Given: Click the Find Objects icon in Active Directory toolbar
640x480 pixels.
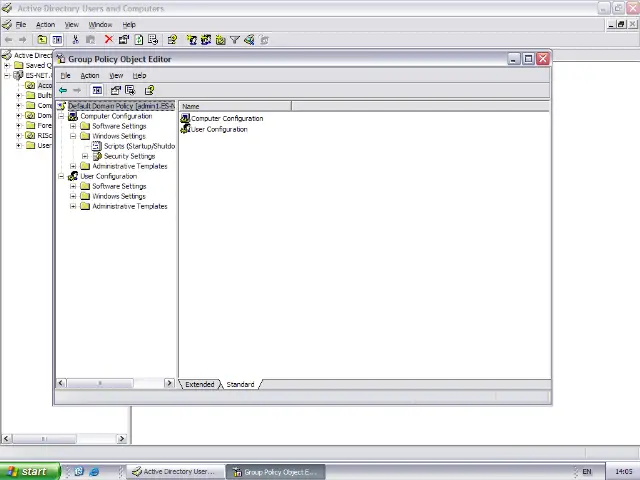Looking at the screenshot, I should [x=249, y=40].
